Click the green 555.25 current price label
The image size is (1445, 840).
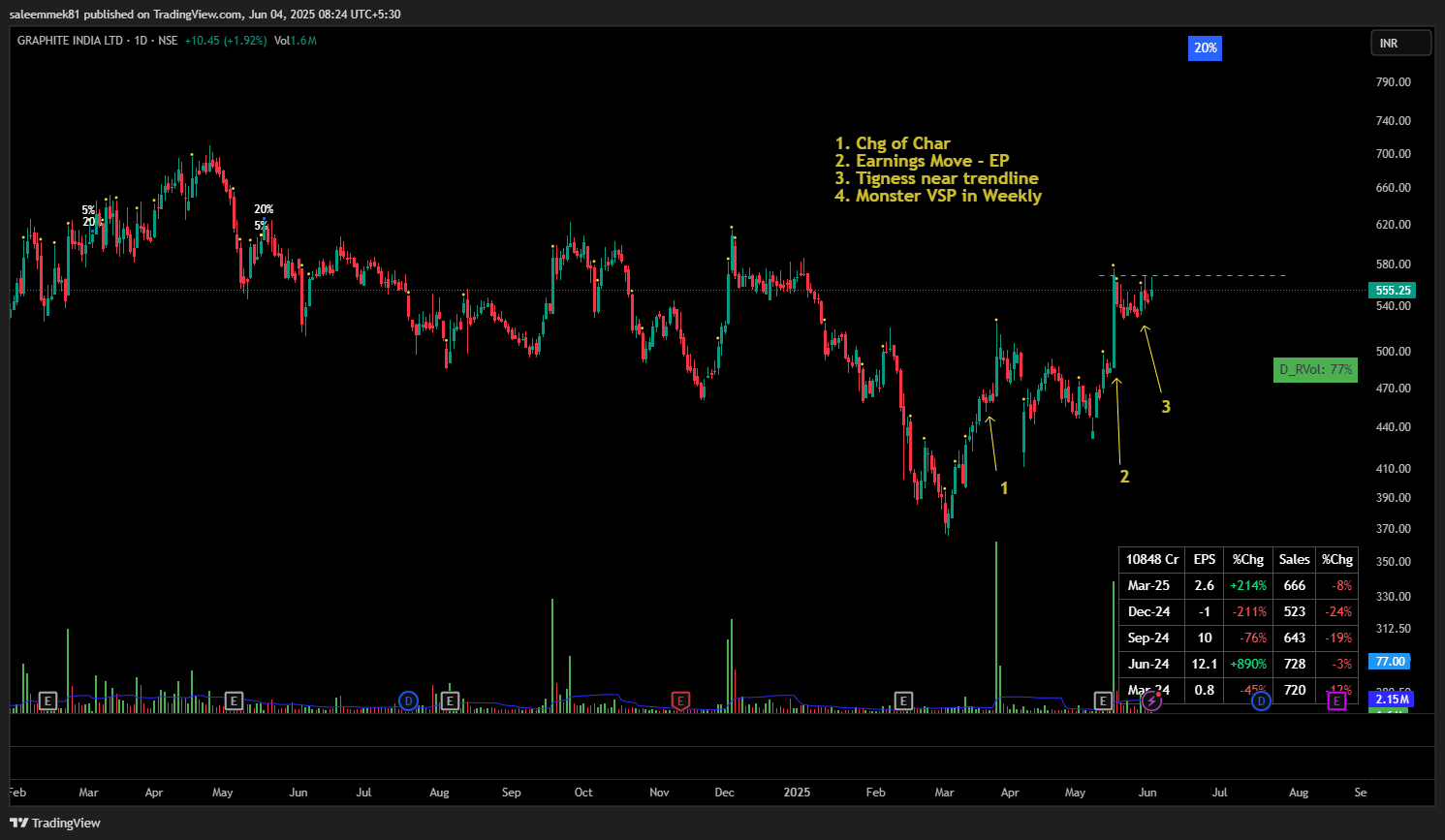[x=1393, y=290]
